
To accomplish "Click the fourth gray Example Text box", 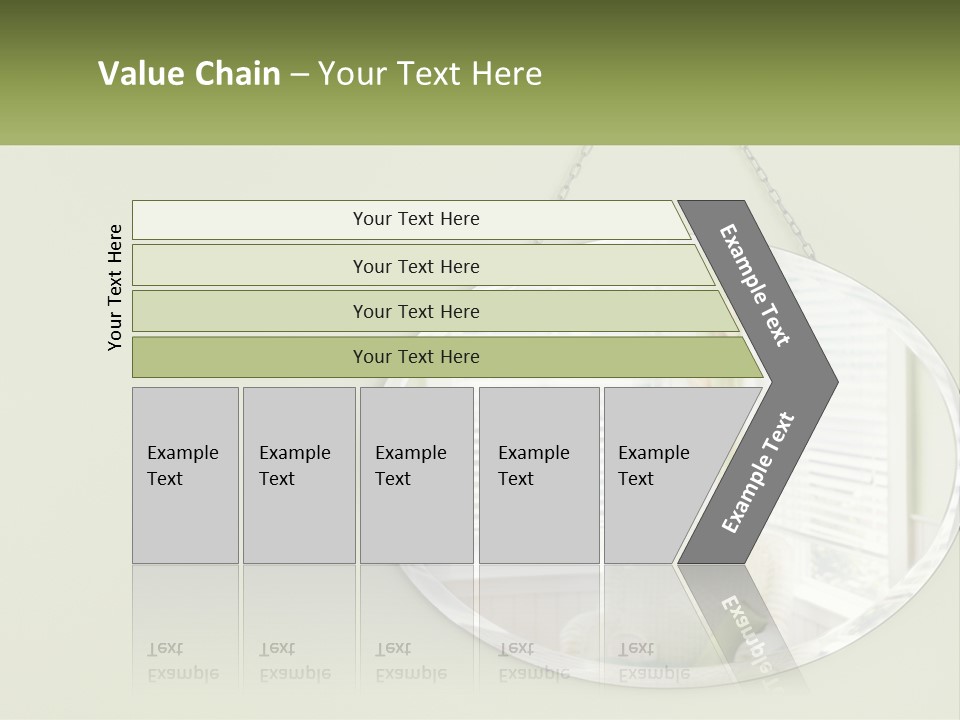I will coord(539,475).
